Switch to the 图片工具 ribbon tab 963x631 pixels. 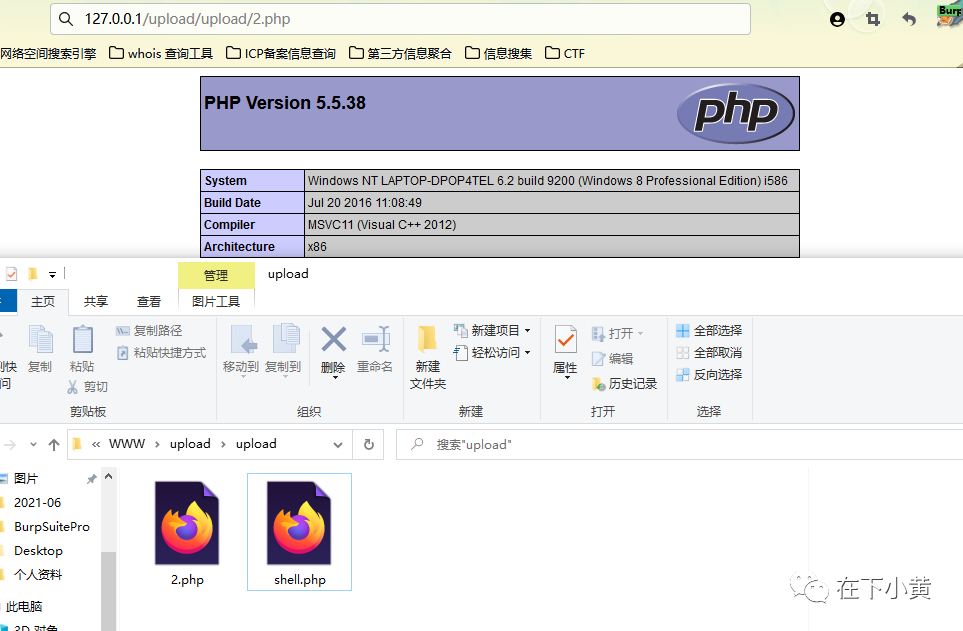click(216, 302)
